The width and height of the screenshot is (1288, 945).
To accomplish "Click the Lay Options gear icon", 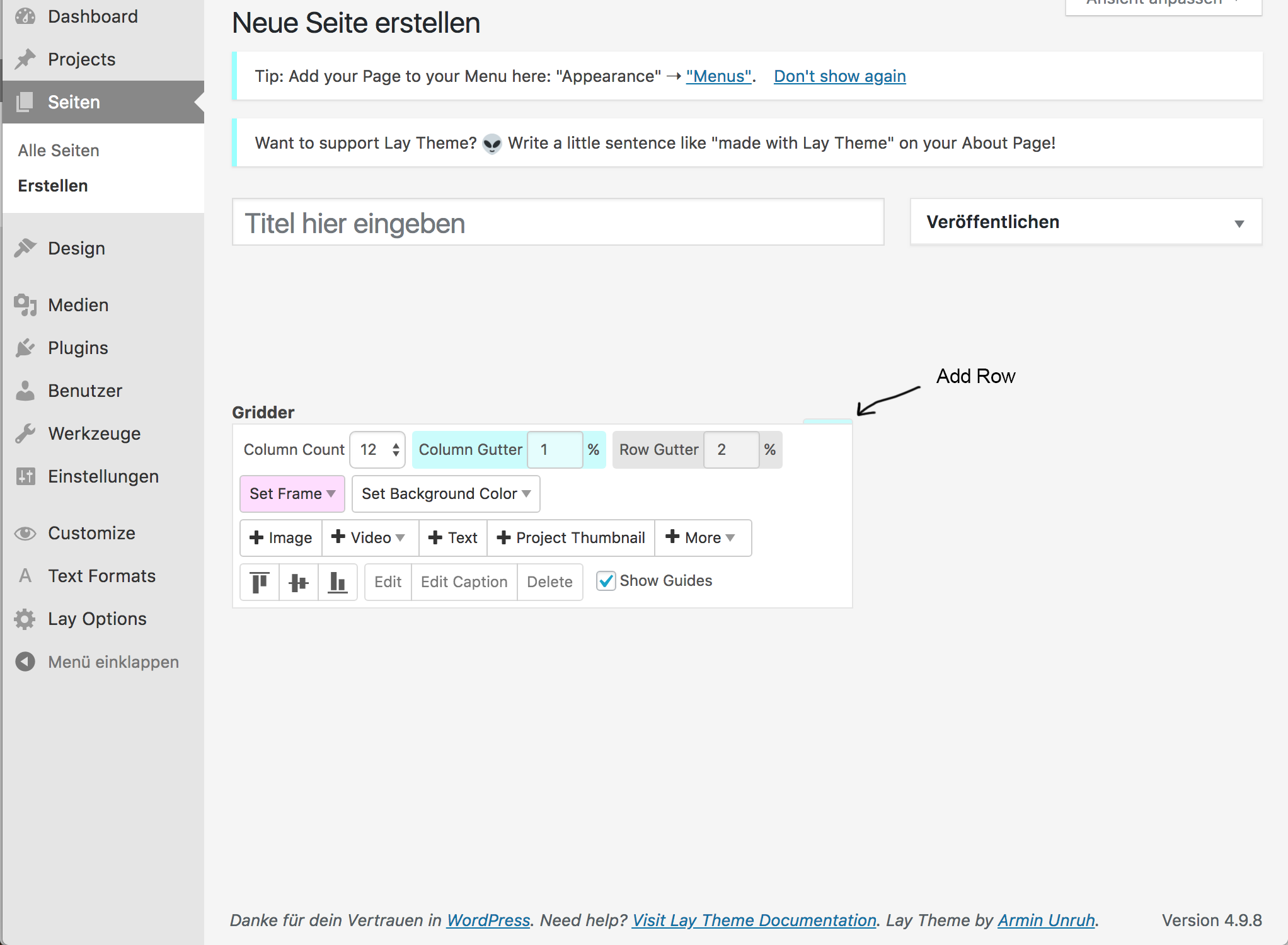I will click(x=25, y=619).
